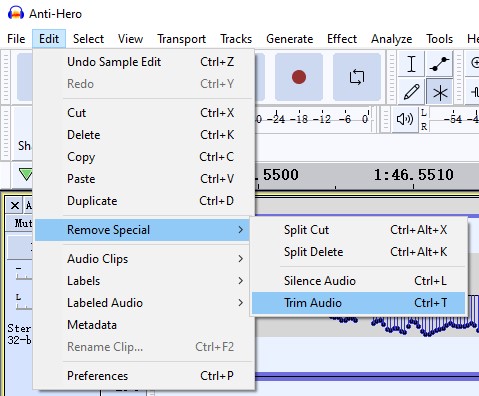Open the Analyze menu
The width and height of the screenshot is (479, 396).
tap(391, 39)
